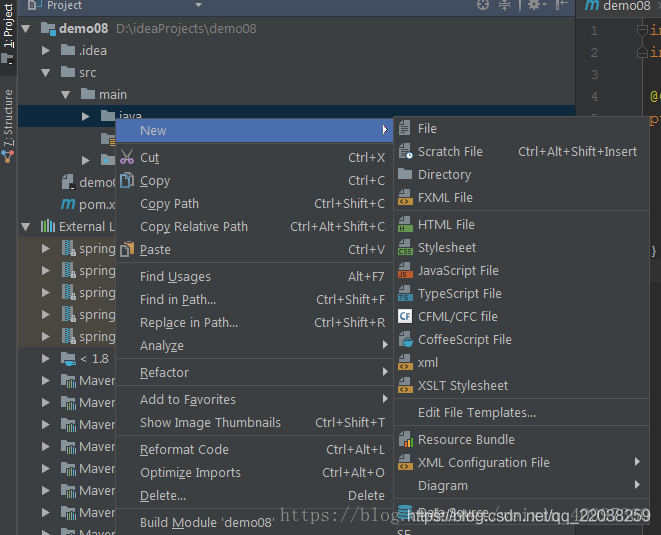Image resolution: width=661 pixels, height=535 pixels.
Task: Collapse the src folder
Action: pos(46,73)
